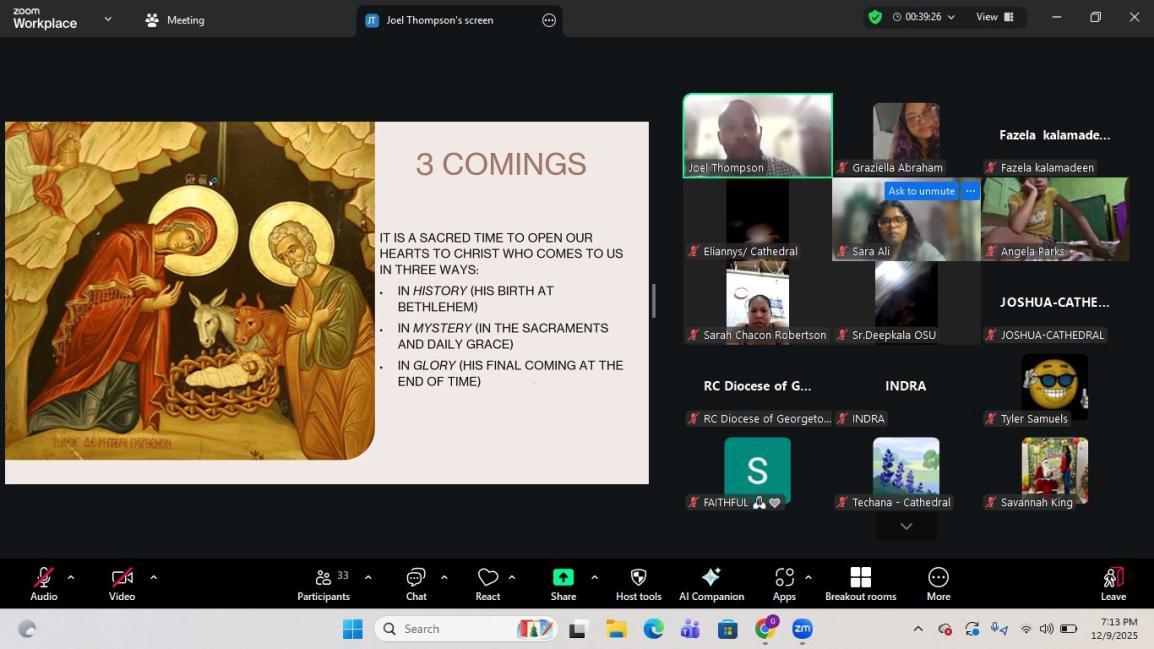Click Tyler Samuels emoji avatar tile

[1055, 386]
